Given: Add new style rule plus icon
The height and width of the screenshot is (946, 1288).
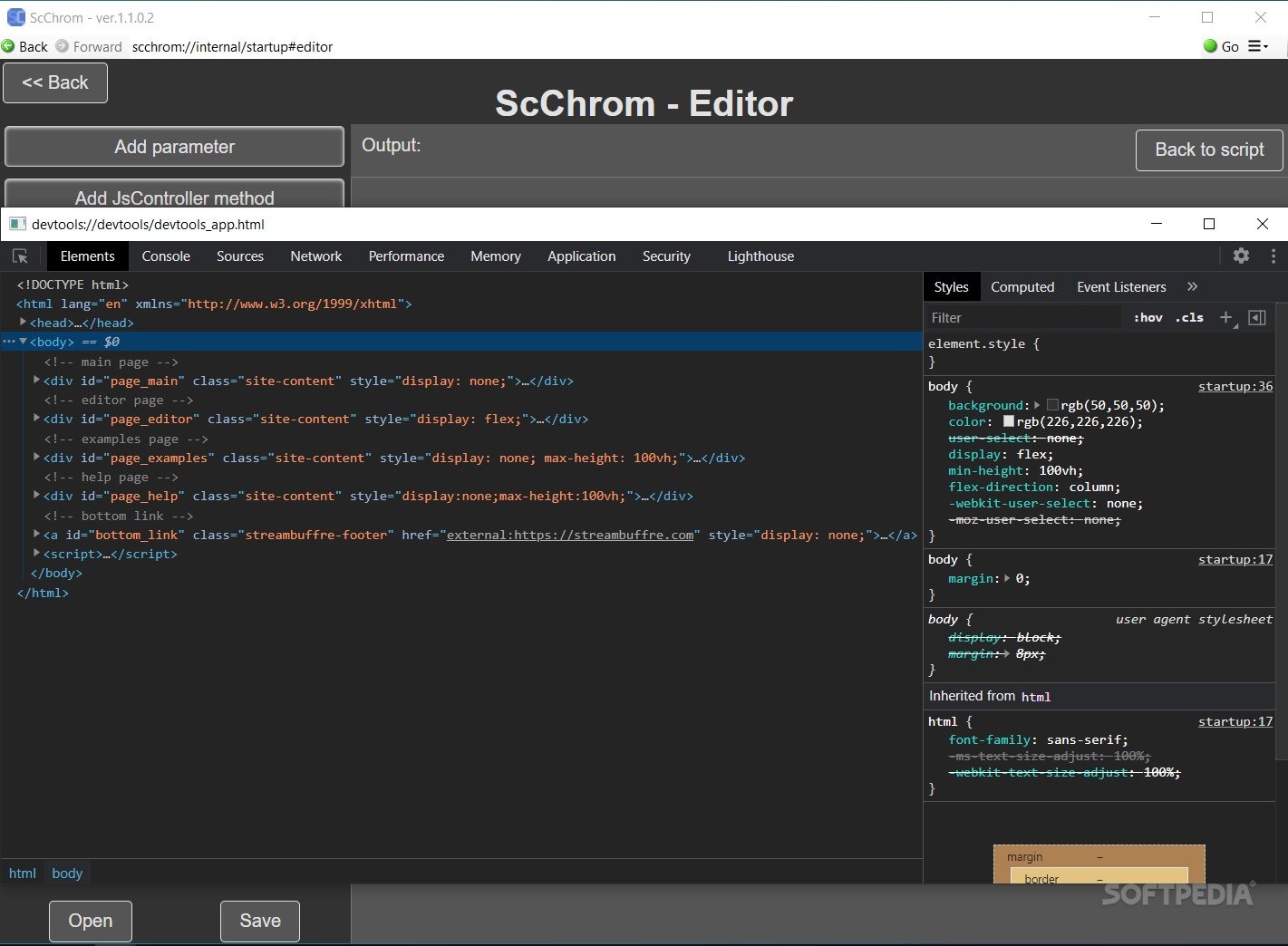Looking at the screenshot, I should 1226,317.
